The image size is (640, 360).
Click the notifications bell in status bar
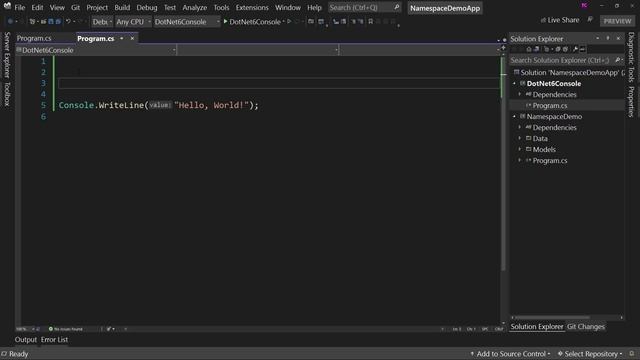tap(632, 353)
